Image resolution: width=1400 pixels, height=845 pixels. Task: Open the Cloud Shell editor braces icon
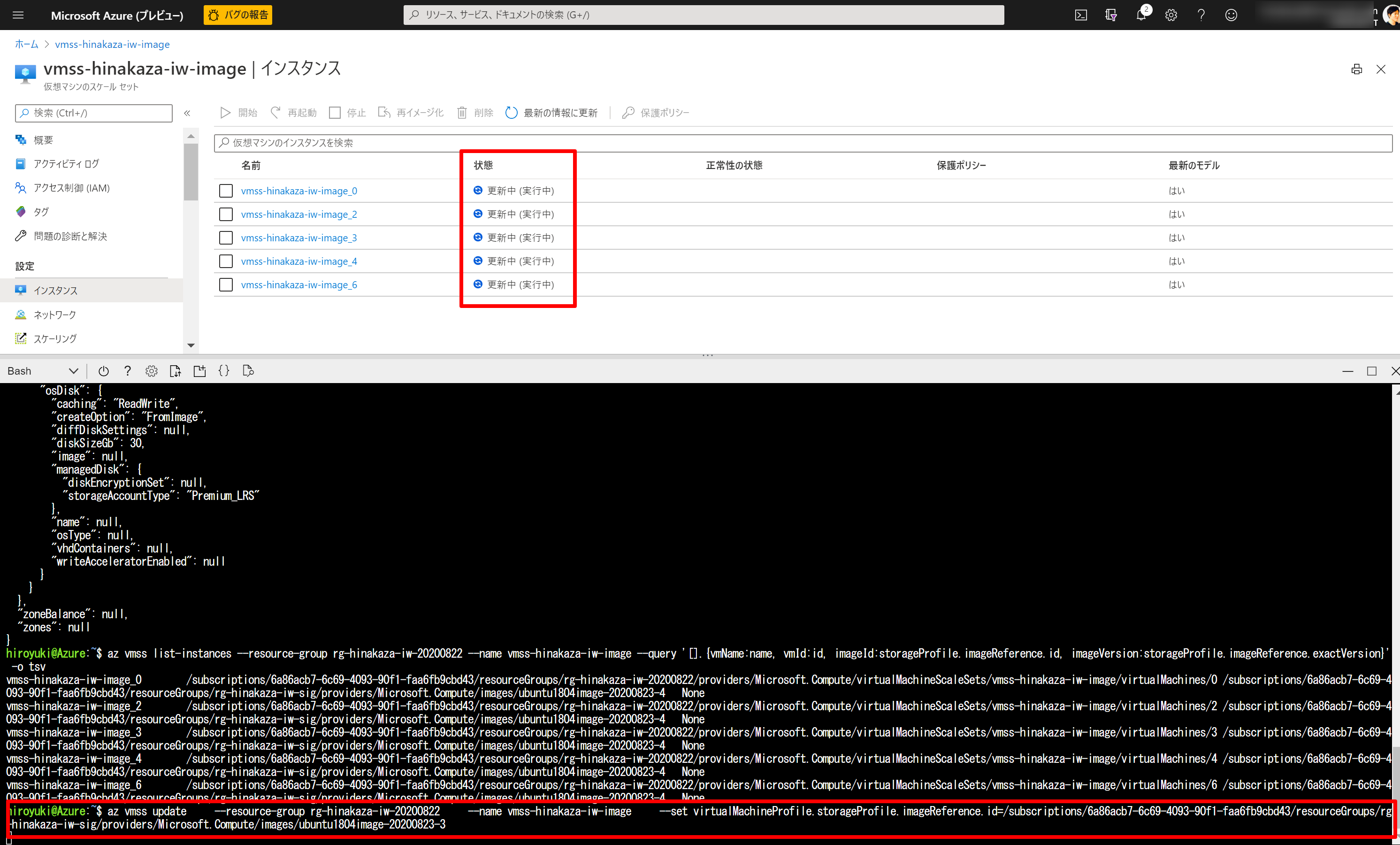click(224, 371)
